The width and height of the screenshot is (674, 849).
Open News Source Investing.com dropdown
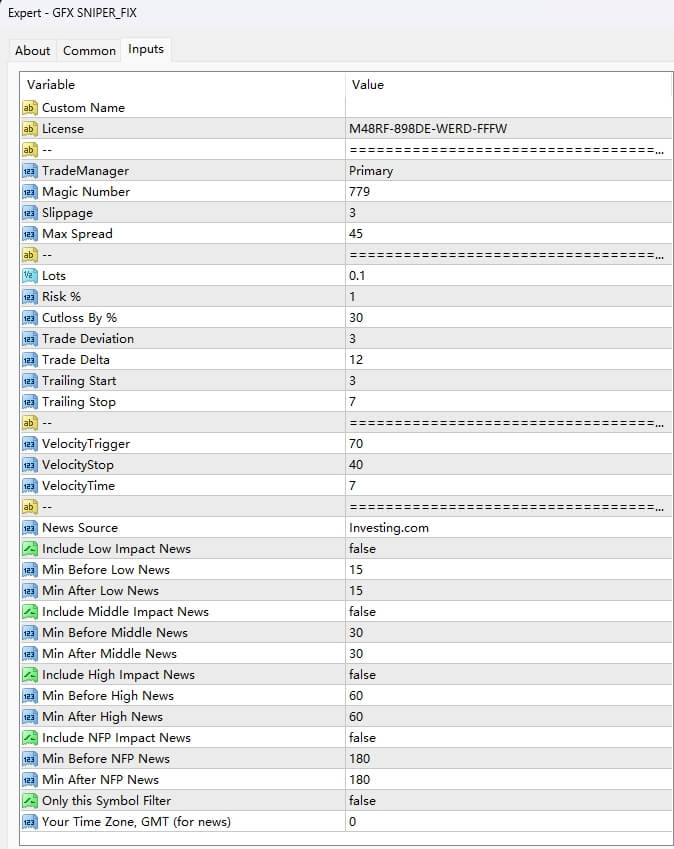pos(509,528)
